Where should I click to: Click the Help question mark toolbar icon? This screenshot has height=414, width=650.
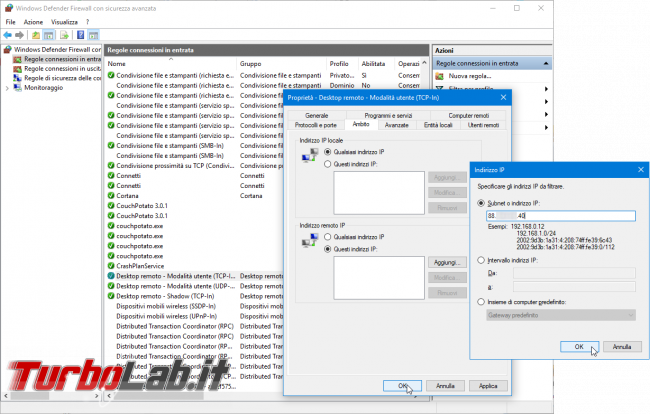pyautogui.click(x=80, y=35)
